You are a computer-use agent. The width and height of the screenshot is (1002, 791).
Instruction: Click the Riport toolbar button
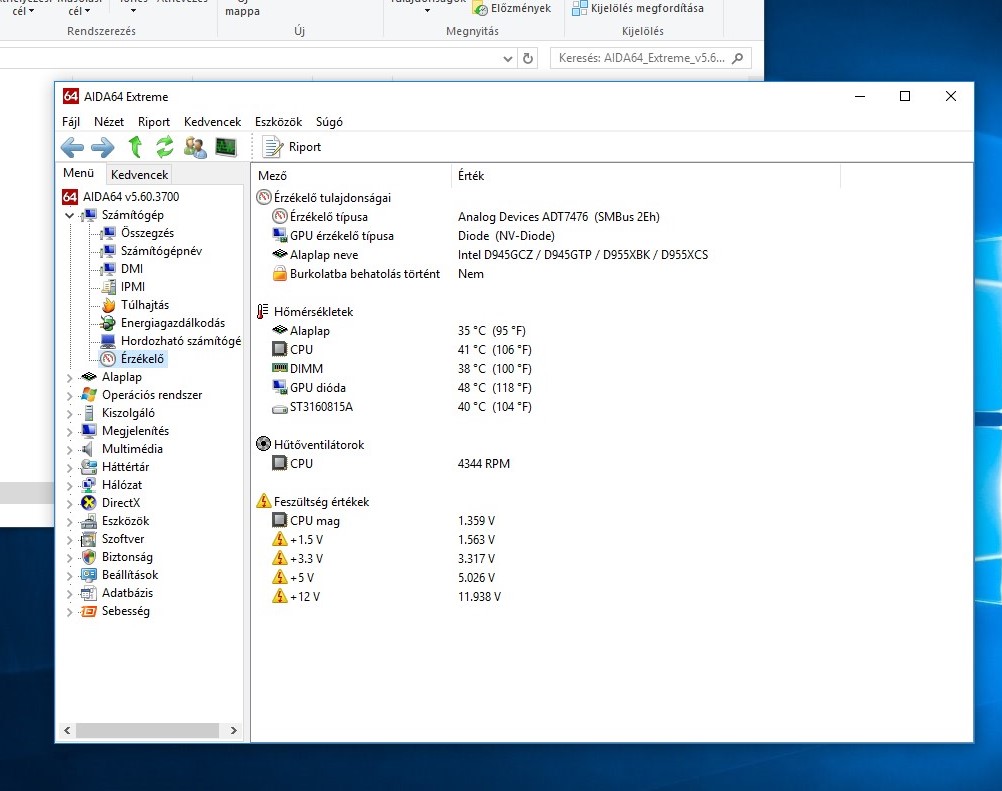292,147
